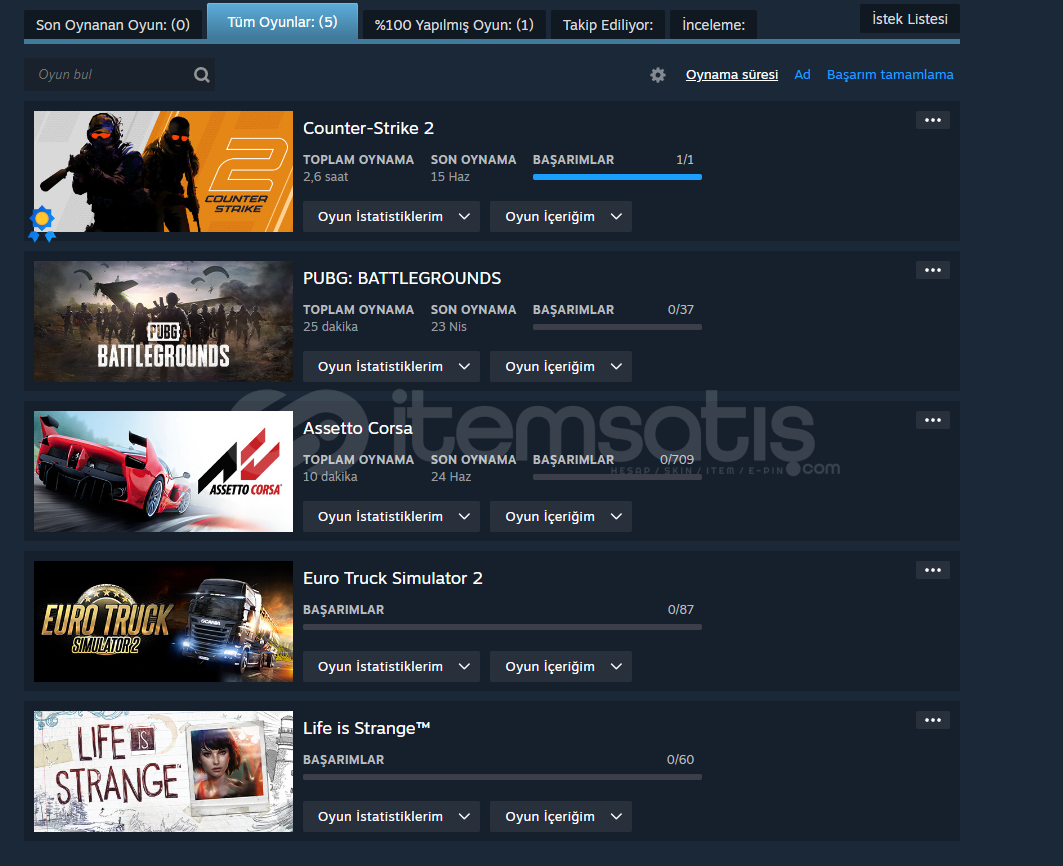Open the Assetto Corsa three-dot menu
Screen dimensions: 1063x866
933,420
